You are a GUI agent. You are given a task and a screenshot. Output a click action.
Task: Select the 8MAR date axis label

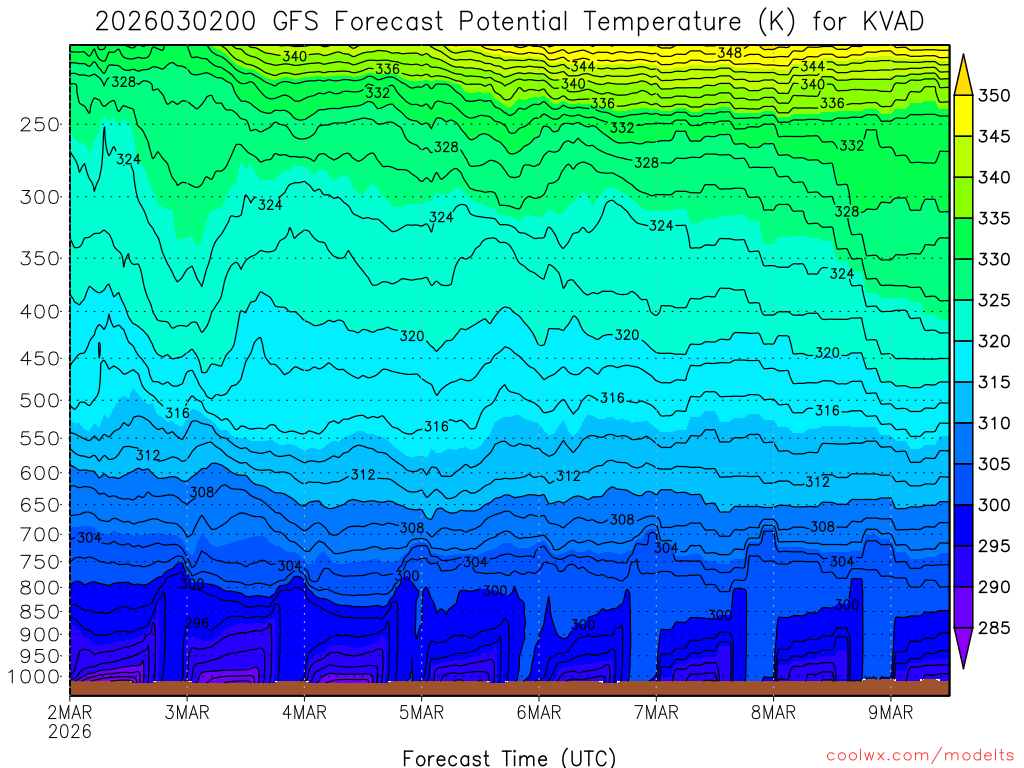click(773, 712)
